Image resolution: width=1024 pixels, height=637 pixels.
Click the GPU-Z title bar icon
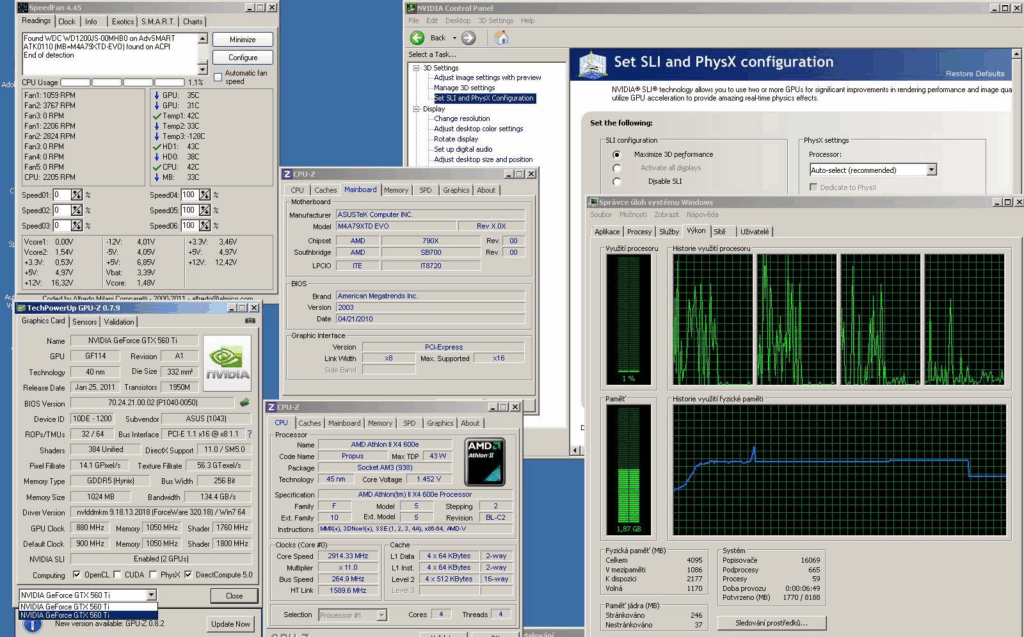(21, 308)
